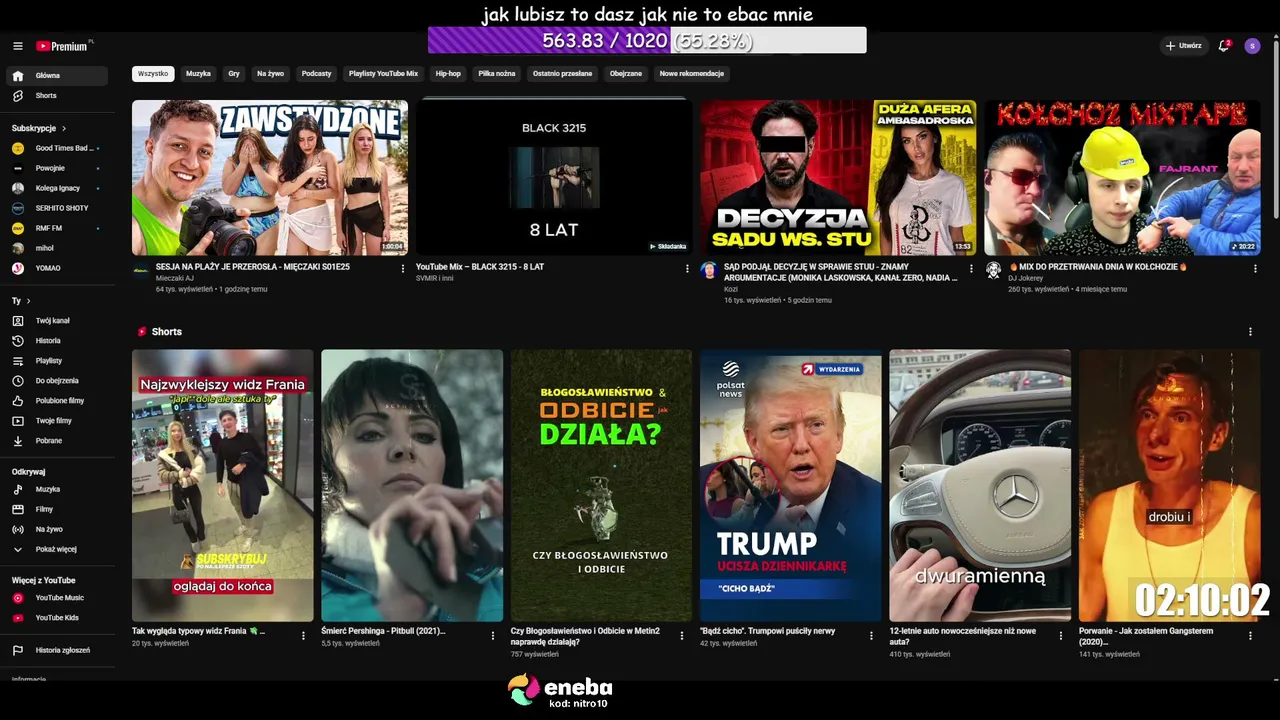Open the YOMAO subscription channel

pyautogui.click(x=58, y=268)
